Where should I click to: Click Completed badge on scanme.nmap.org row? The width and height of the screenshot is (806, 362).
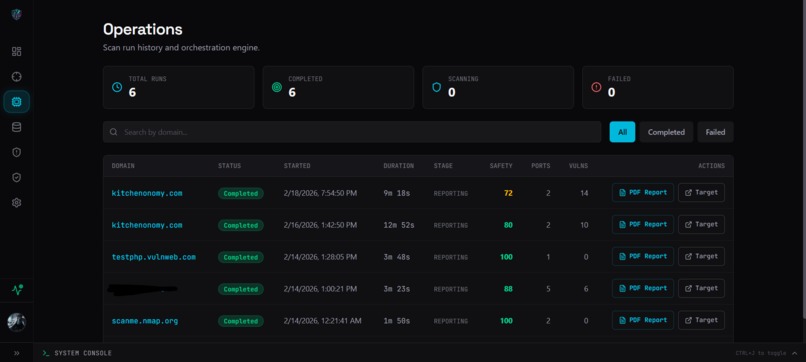point(241,321)
